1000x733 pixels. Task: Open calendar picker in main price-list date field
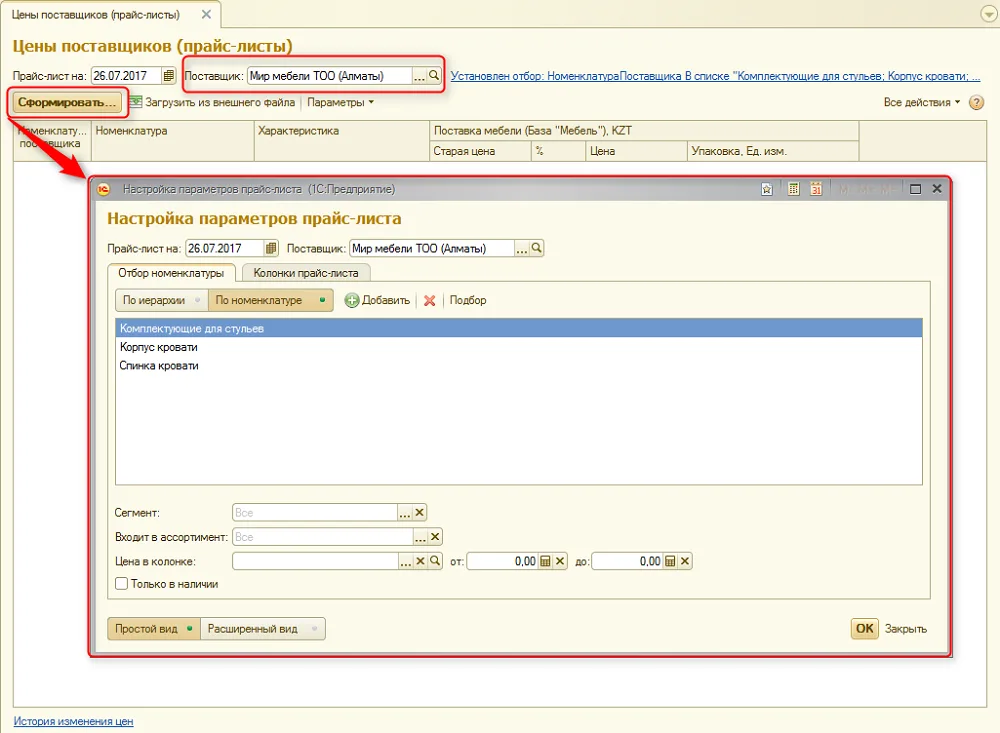168,76
